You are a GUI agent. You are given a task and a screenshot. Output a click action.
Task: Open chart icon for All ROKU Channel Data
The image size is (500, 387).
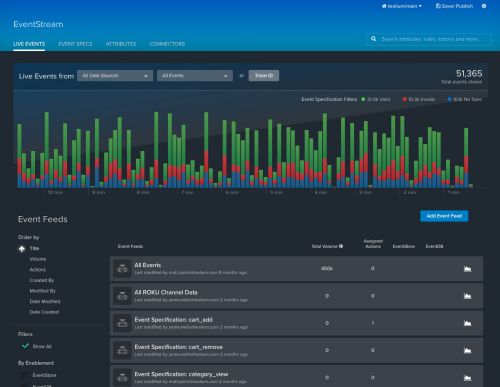pyautogui.click(x=468, y=296)
